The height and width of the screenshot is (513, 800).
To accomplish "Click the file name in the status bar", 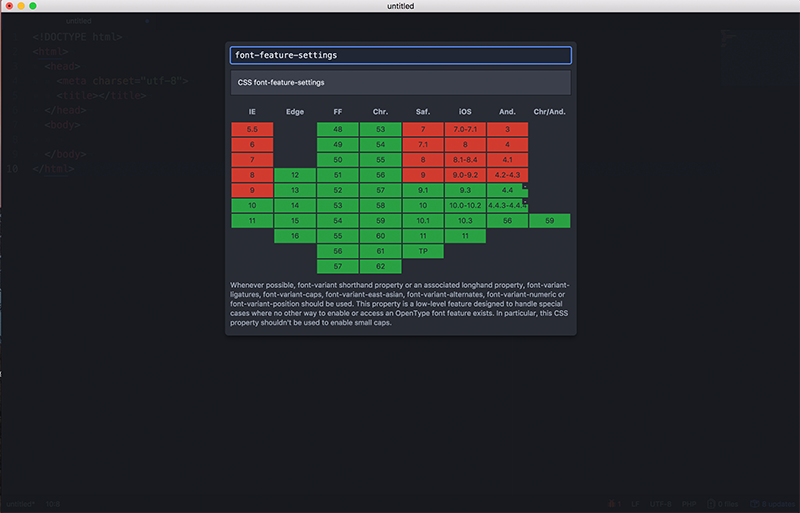I will pos(20,504).
